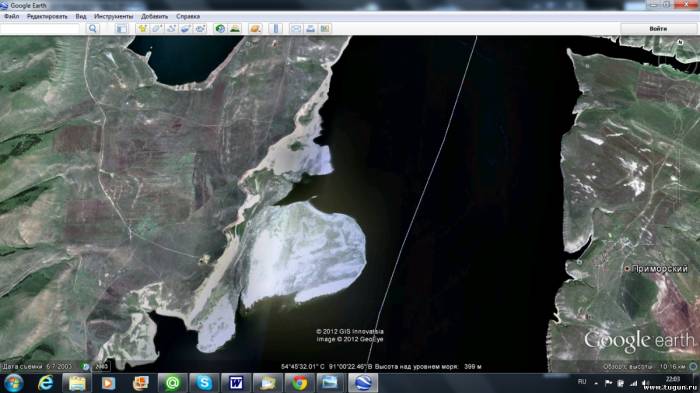Viewport: 700px width, 393px height.
Task: Toggle the sidebar panel icon
Action: pos(121,29)
